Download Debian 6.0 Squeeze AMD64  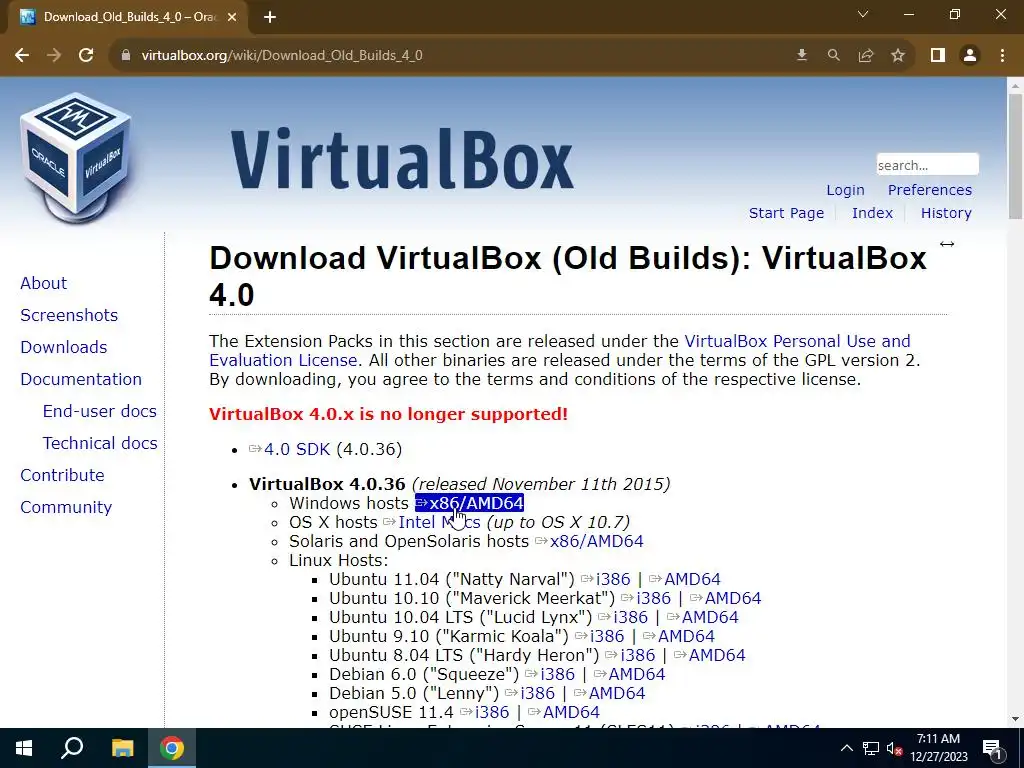629,674
